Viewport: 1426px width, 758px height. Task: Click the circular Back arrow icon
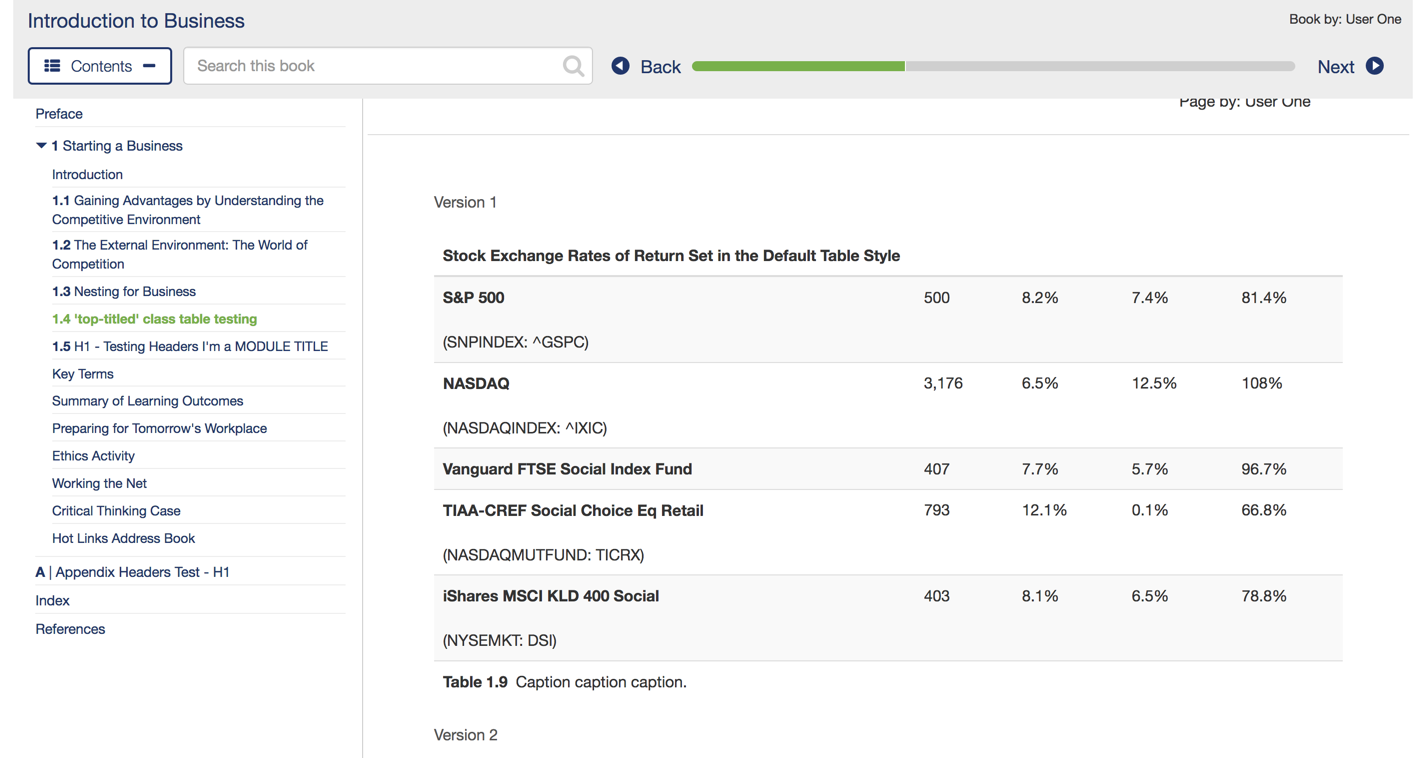tap(620, 66)
